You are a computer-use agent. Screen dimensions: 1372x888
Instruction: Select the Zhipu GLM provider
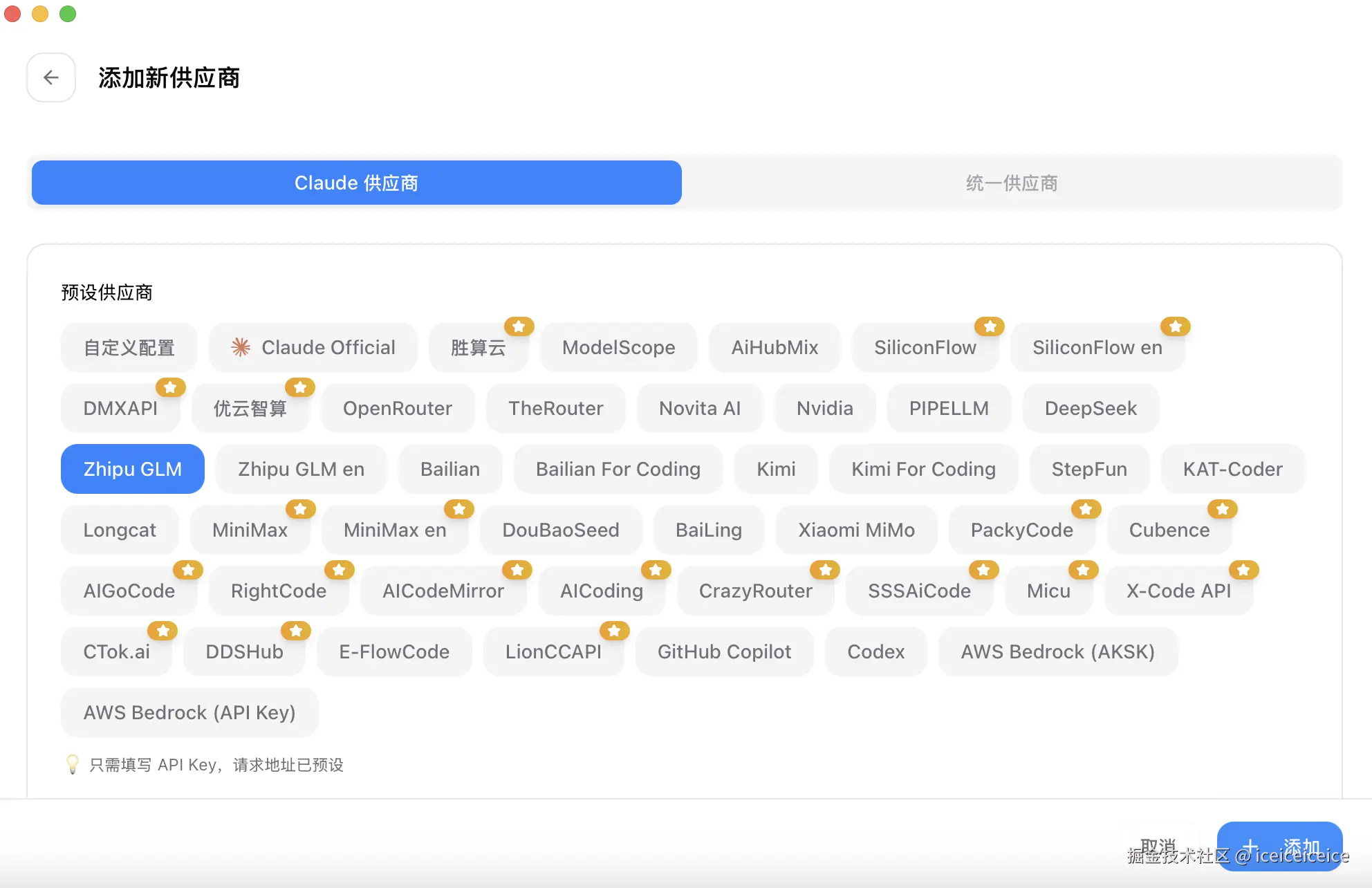point(132,469)
